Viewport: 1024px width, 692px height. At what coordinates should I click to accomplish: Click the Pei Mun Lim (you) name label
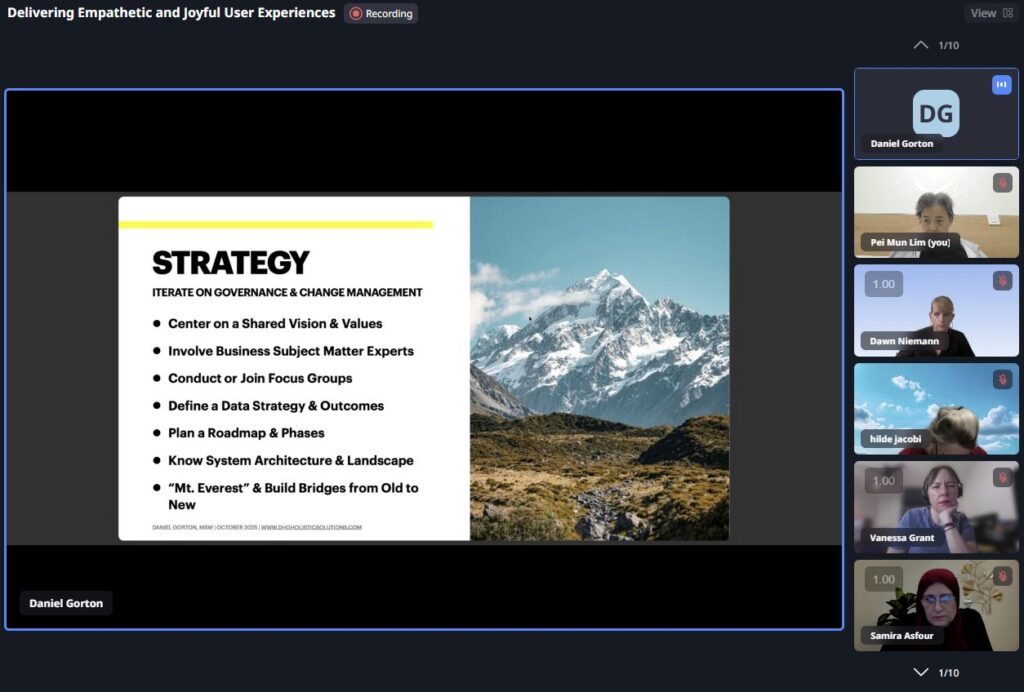coord(909,242)
